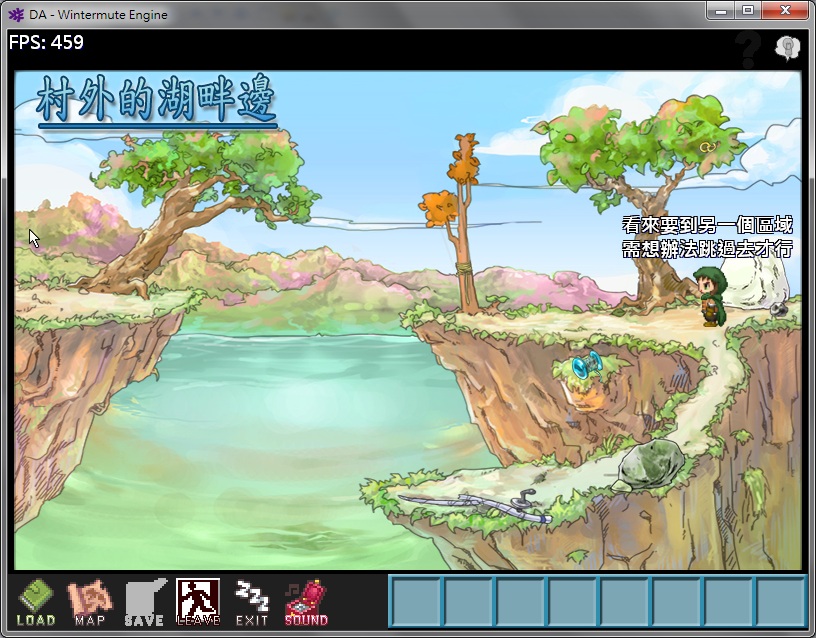Select the LEAVE exit-door icon

click(x=198, y=602)
